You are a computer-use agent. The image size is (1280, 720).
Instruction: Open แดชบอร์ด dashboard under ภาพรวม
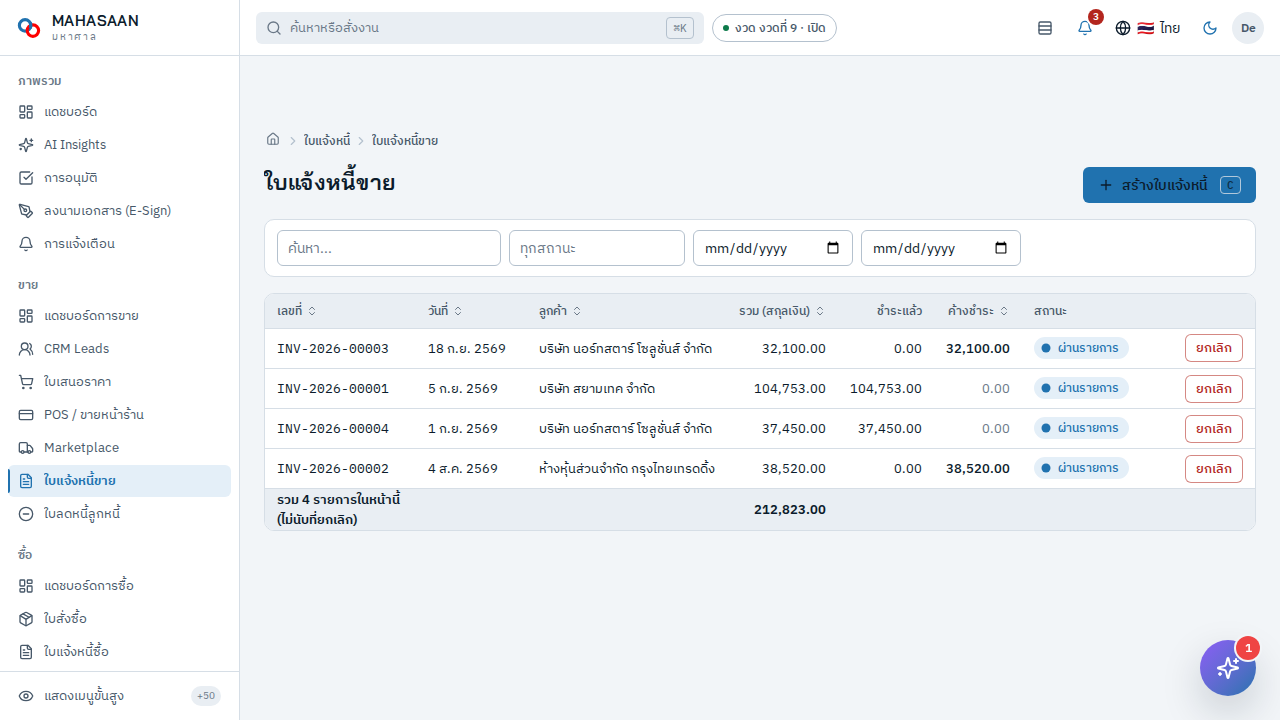(x=120, y=112)
